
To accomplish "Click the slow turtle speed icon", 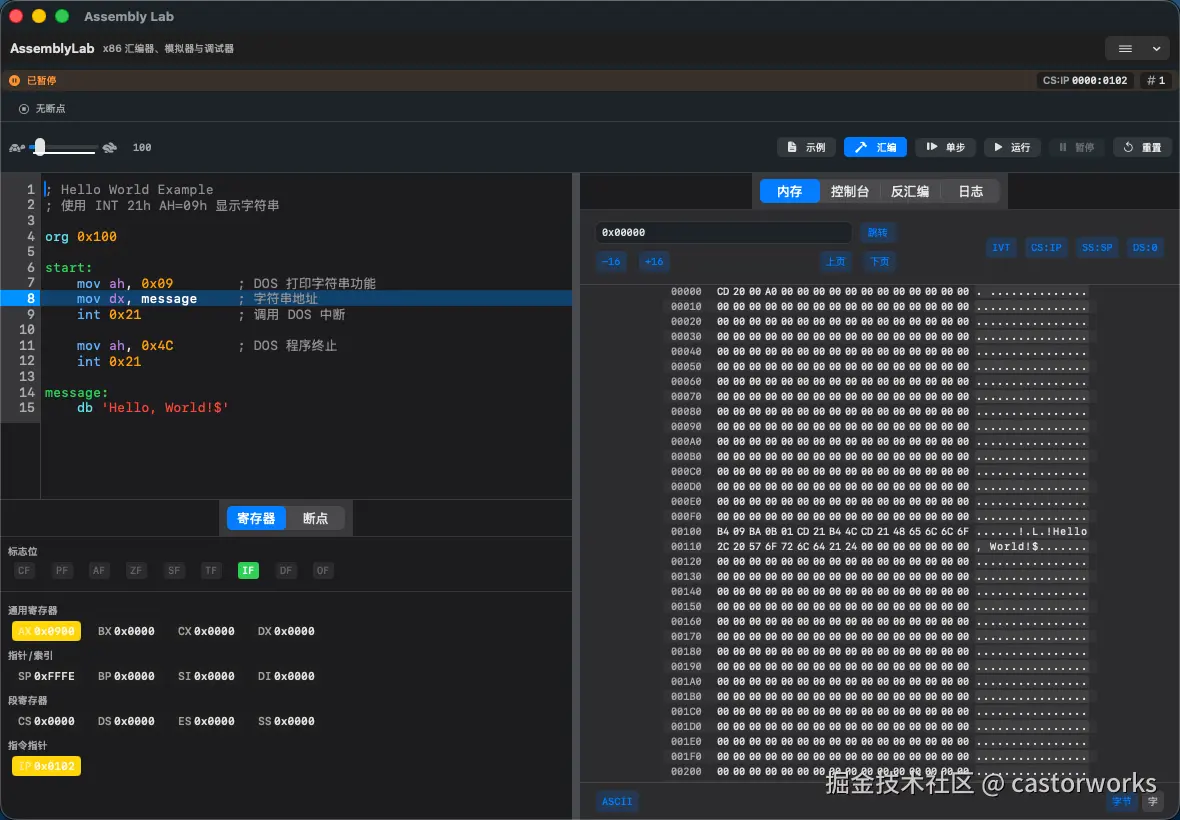I will pyautogui.click(x=17, y=147).
